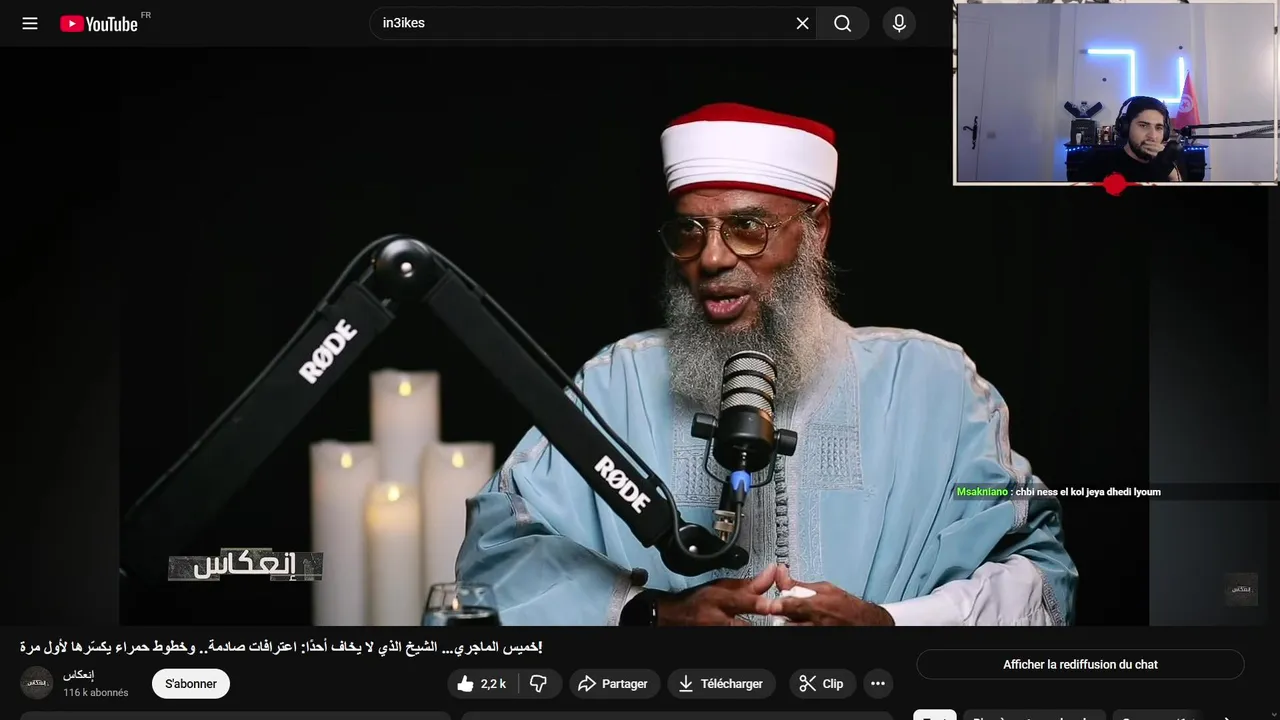The height and width of the screenshot is (720, 1280).
Task: Like the video with thumbs up
Action: click(481, 684)
